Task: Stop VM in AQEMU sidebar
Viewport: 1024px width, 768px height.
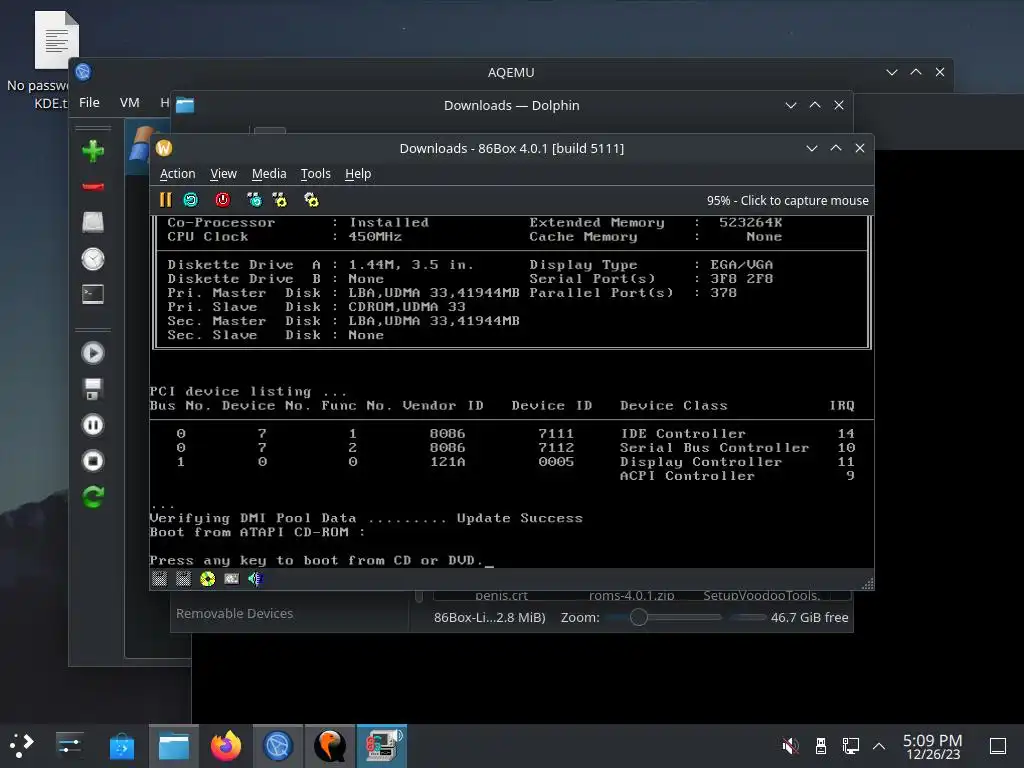Action: pyautogui.click(x=93, y=461)
